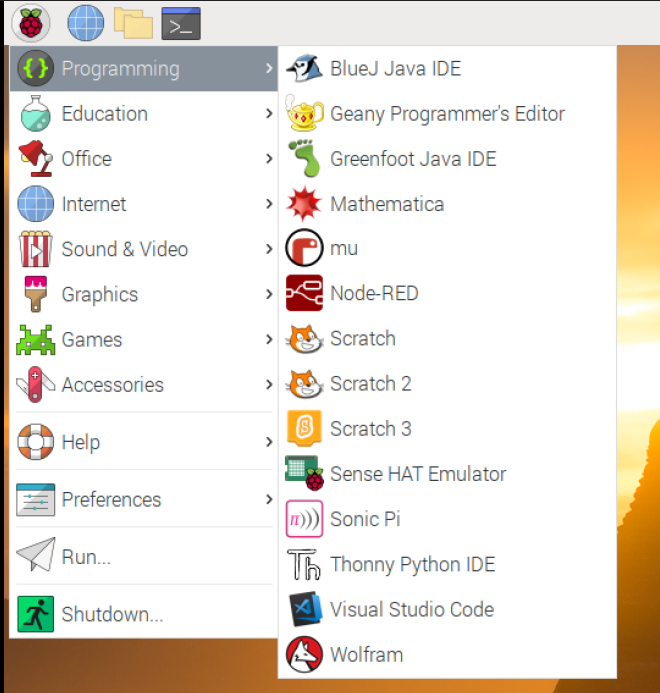
Task: Select the 'Sound & Video' text label
Action: [125, 249]
